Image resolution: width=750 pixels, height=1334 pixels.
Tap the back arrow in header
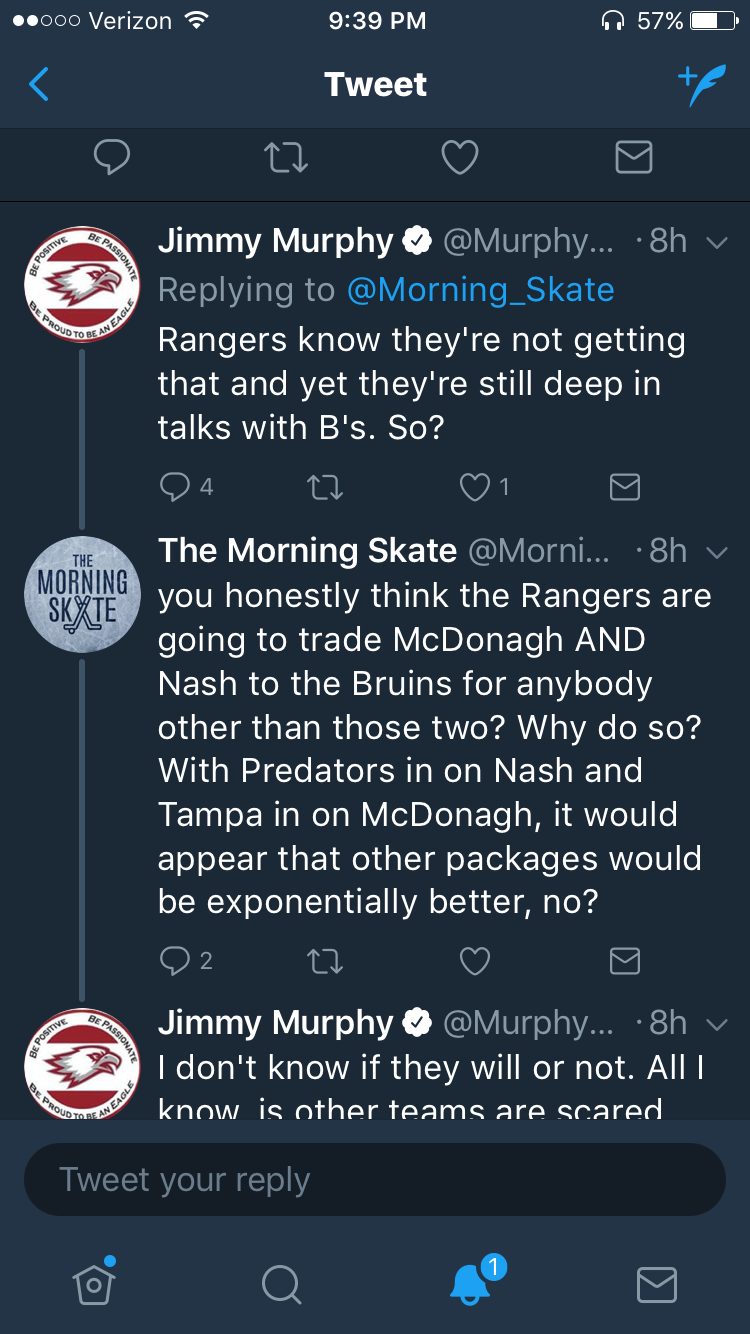[39, 85]
